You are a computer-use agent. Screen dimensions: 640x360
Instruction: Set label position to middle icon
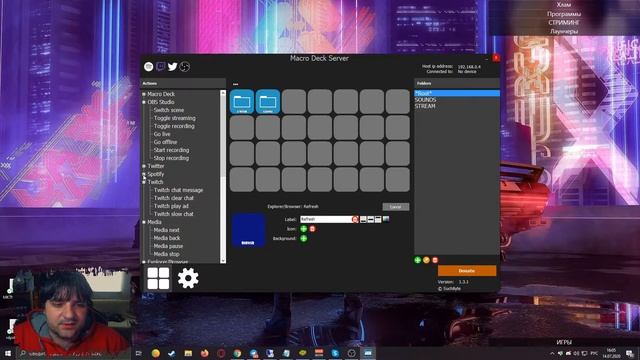pos(371,220)
